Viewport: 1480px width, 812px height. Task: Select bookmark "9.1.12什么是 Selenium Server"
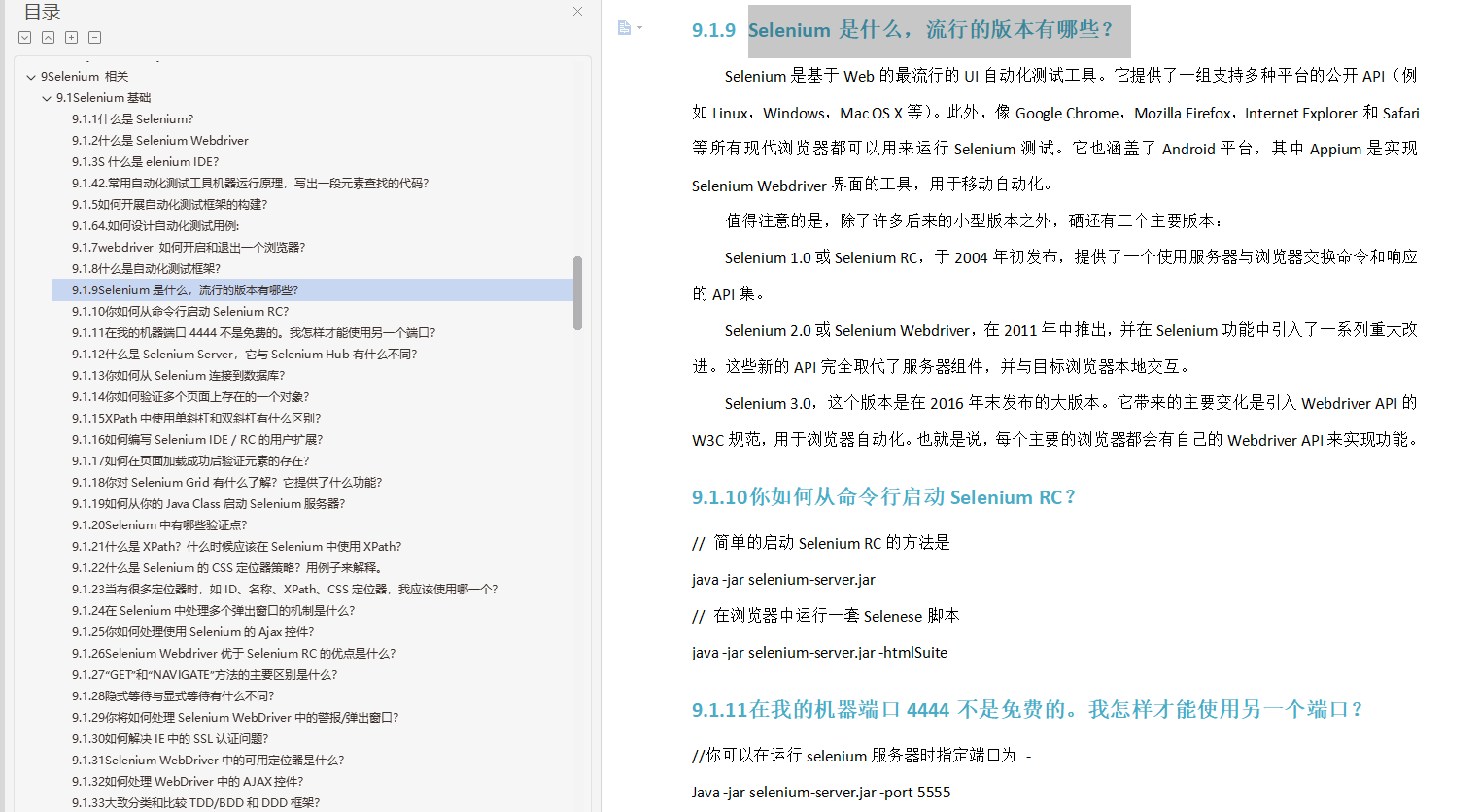click(x=245, y=354)
